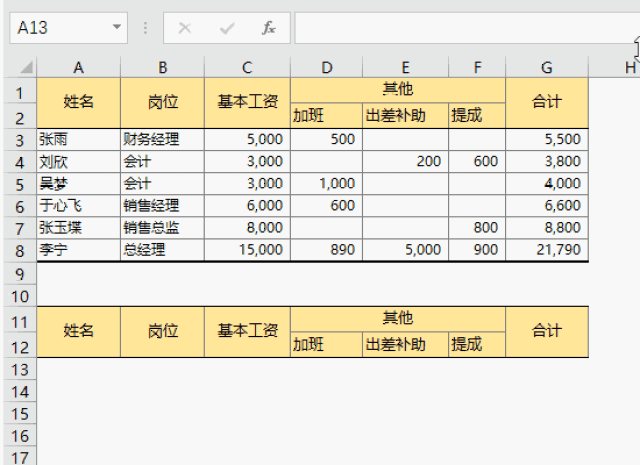Click the top table's 基本工资 header cell
The image size is (640, 465).
pyautogui.click(x=247, y=102)
